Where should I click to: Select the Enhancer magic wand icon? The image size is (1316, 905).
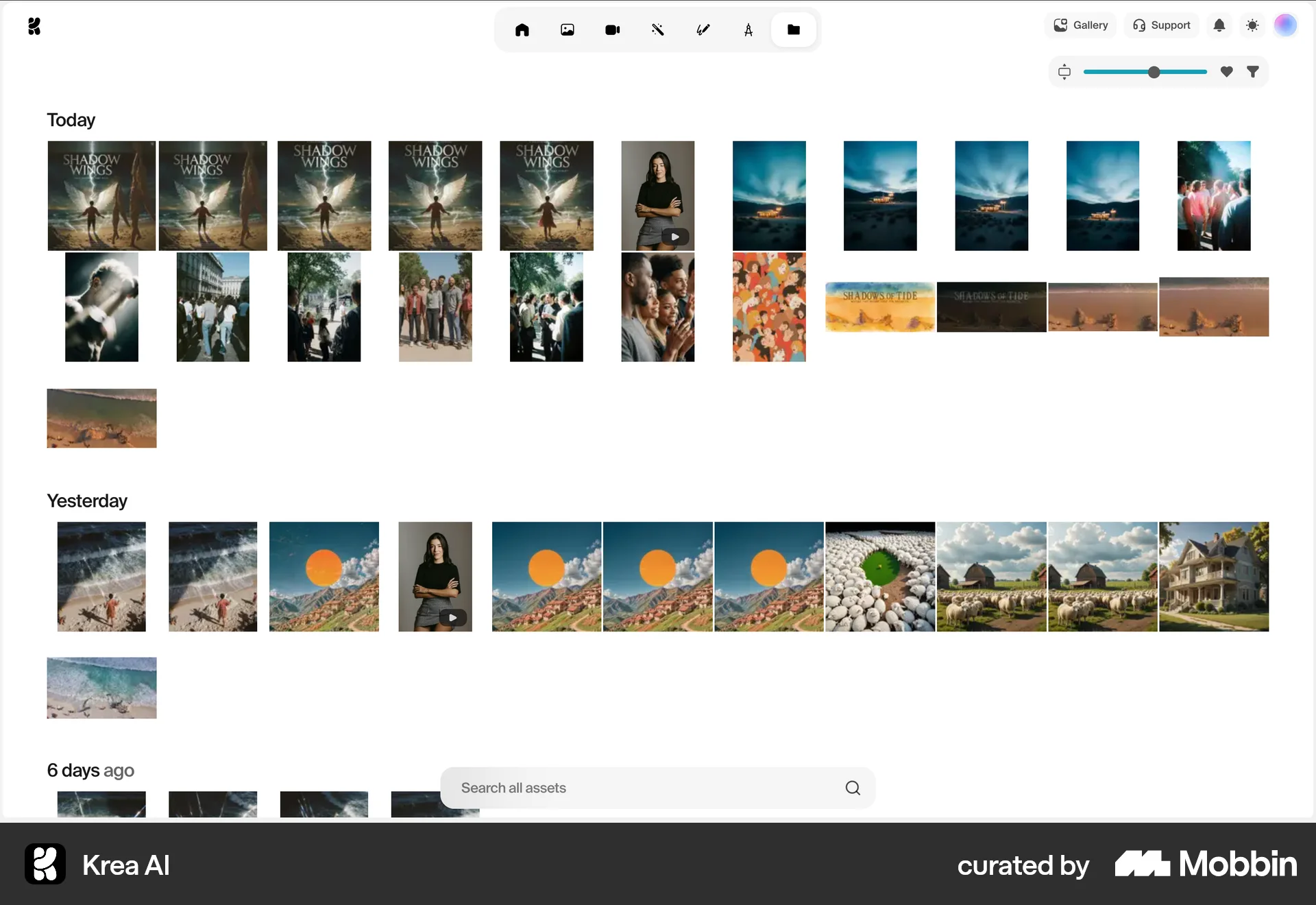[x=658, y=29]
